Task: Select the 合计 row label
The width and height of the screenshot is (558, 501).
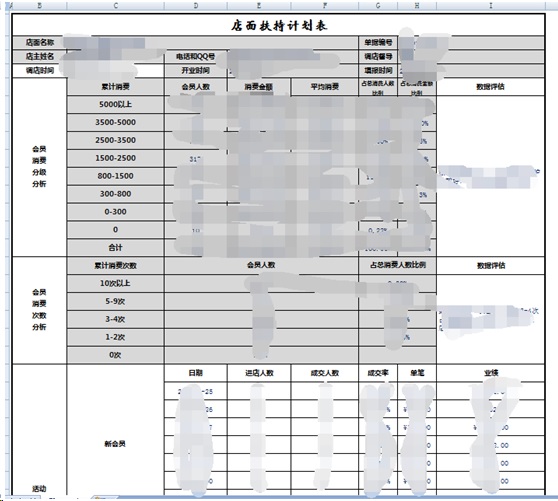Action: tap(115, 247)
